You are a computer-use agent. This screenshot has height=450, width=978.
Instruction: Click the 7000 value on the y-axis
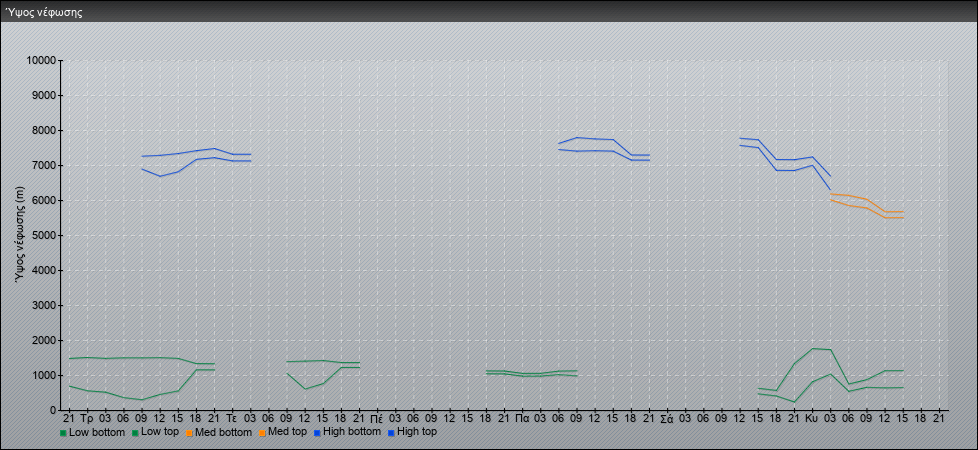click(x=44, y=165)
